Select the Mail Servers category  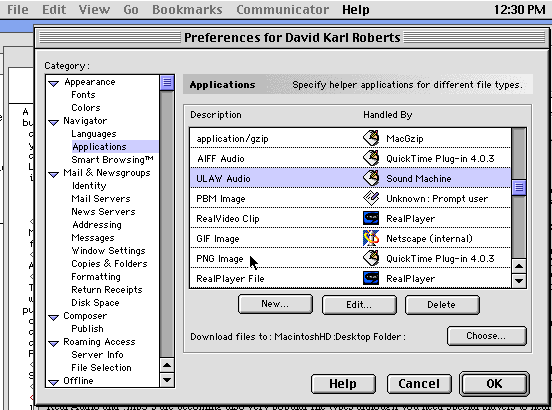click(101, 199)
